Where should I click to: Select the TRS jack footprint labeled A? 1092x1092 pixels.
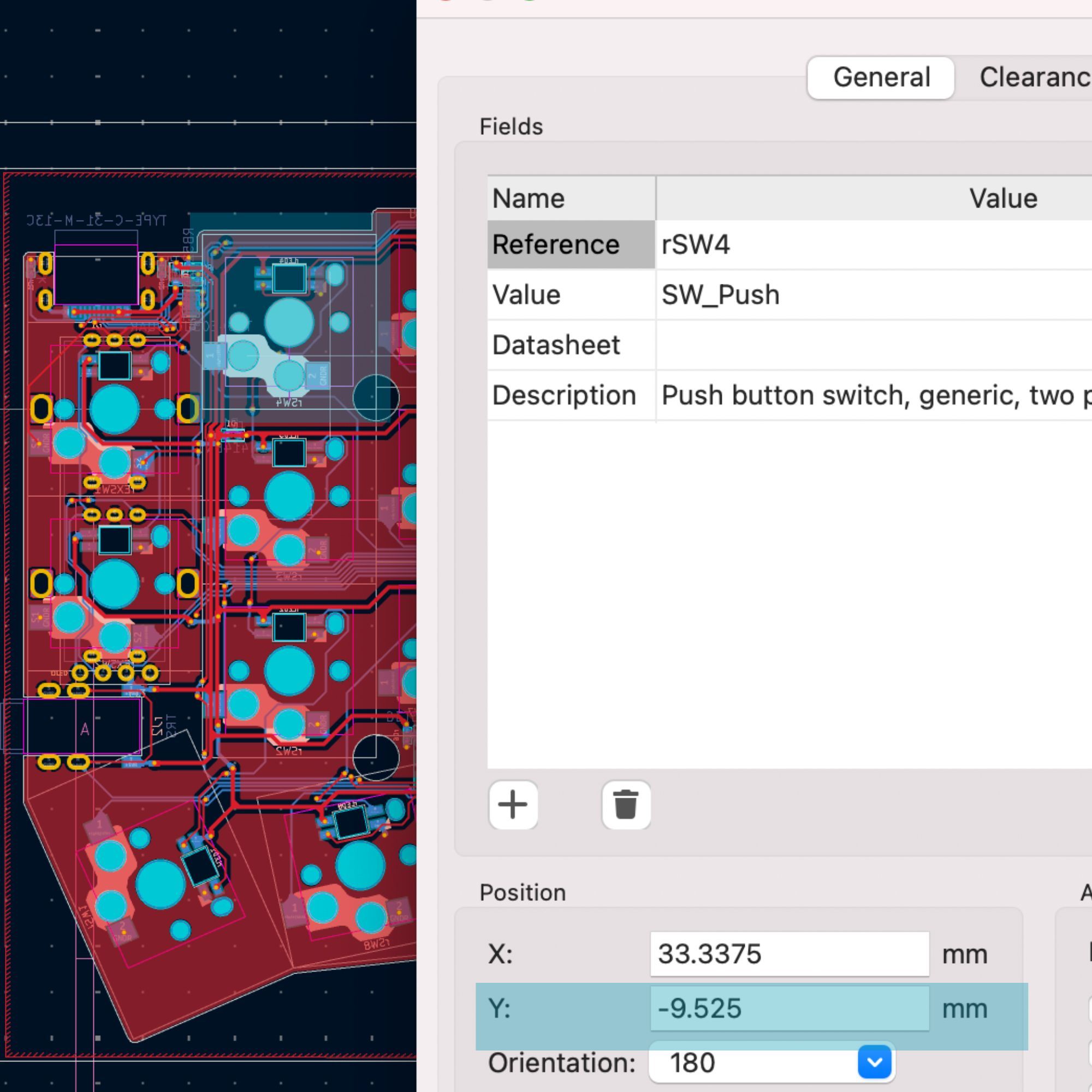(84, 728)
